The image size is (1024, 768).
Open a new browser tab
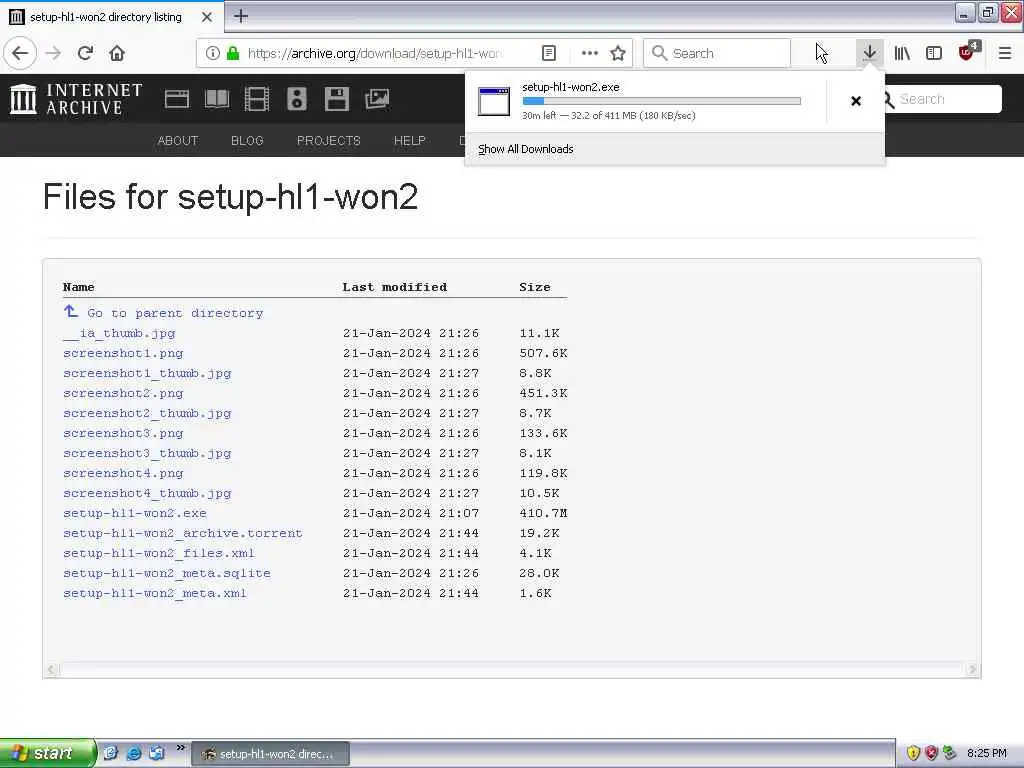click(241, 16)
